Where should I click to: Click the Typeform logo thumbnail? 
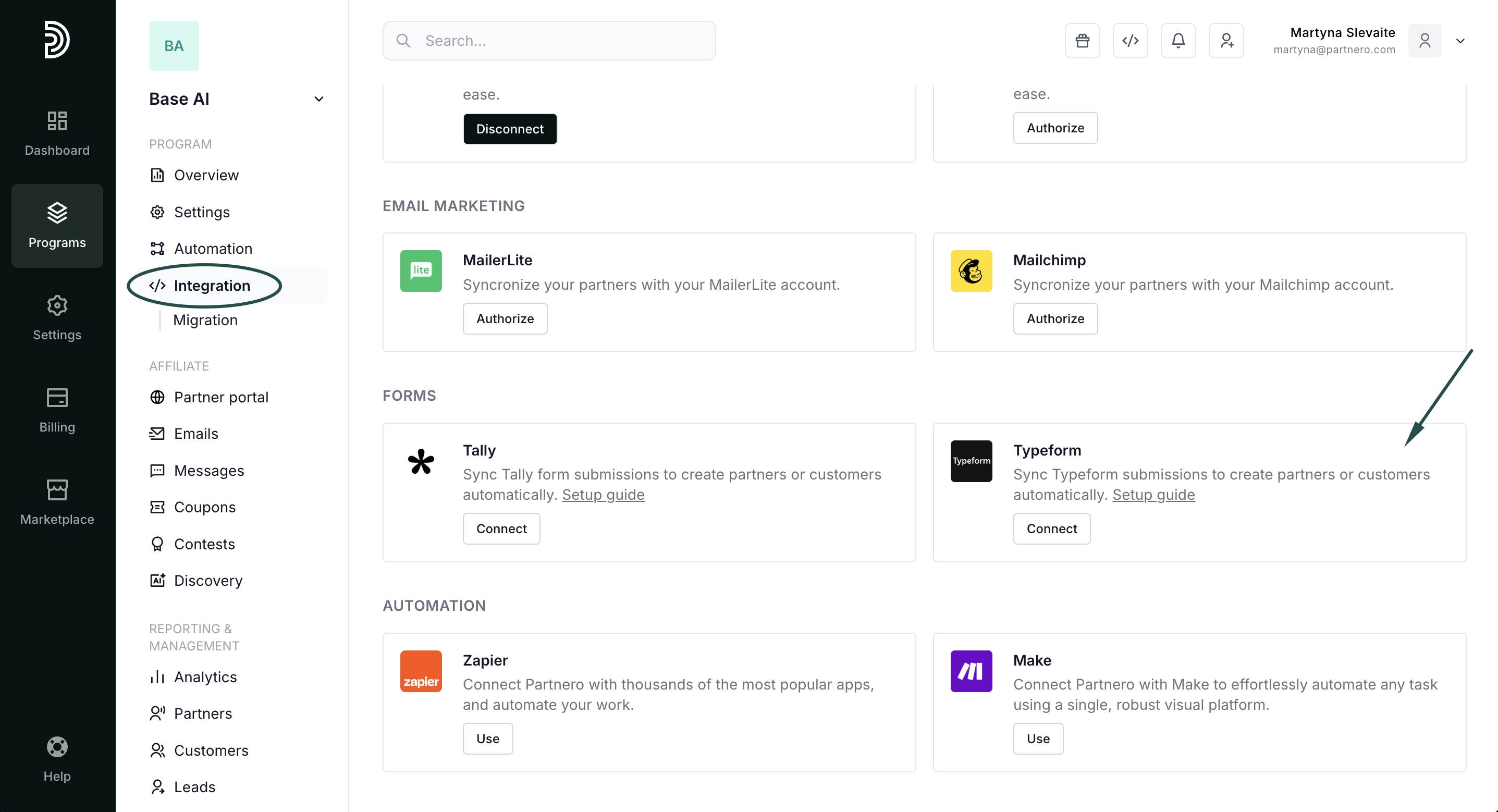pos(971,461)
